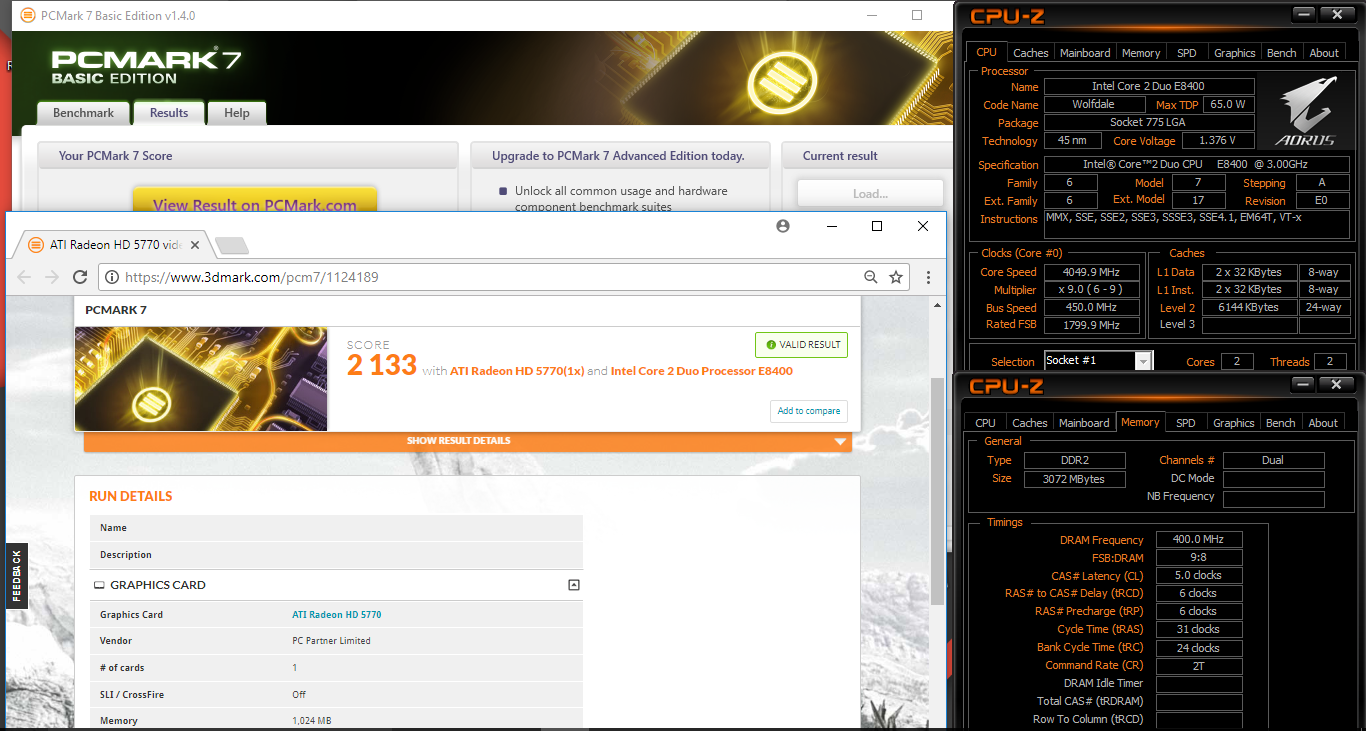This screenshot has width=1366, height=731.
Task: Close the lower CPU-Z window
Action: (1336, 384)
